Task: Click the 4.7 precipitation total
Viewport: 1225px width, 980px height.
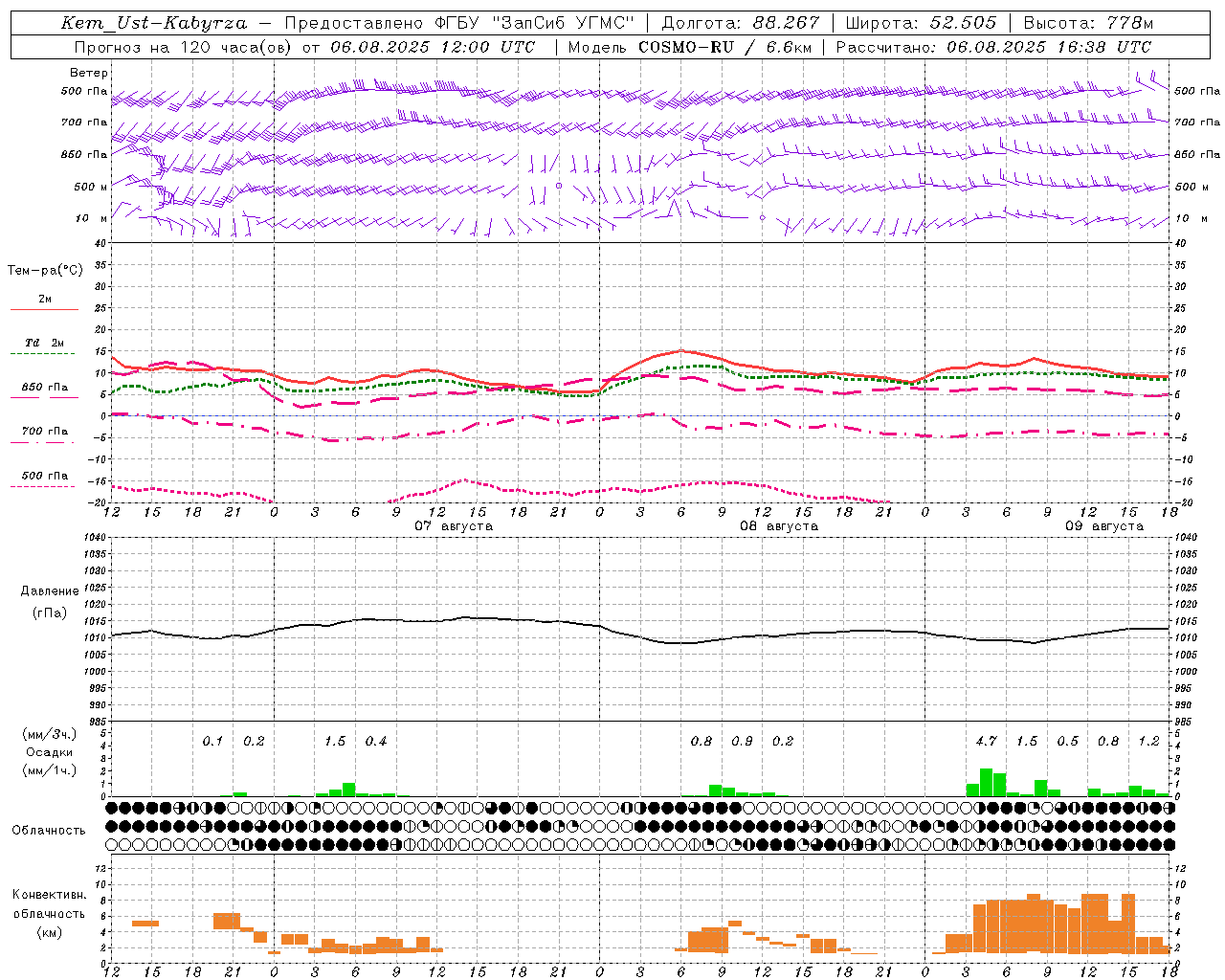Action: (986, 741)
